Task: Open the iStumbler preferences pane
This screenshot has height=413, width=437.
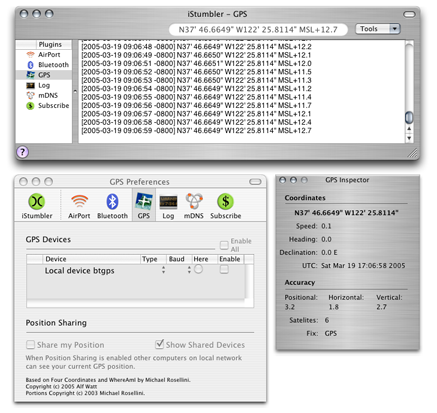Action: [37, 206]
